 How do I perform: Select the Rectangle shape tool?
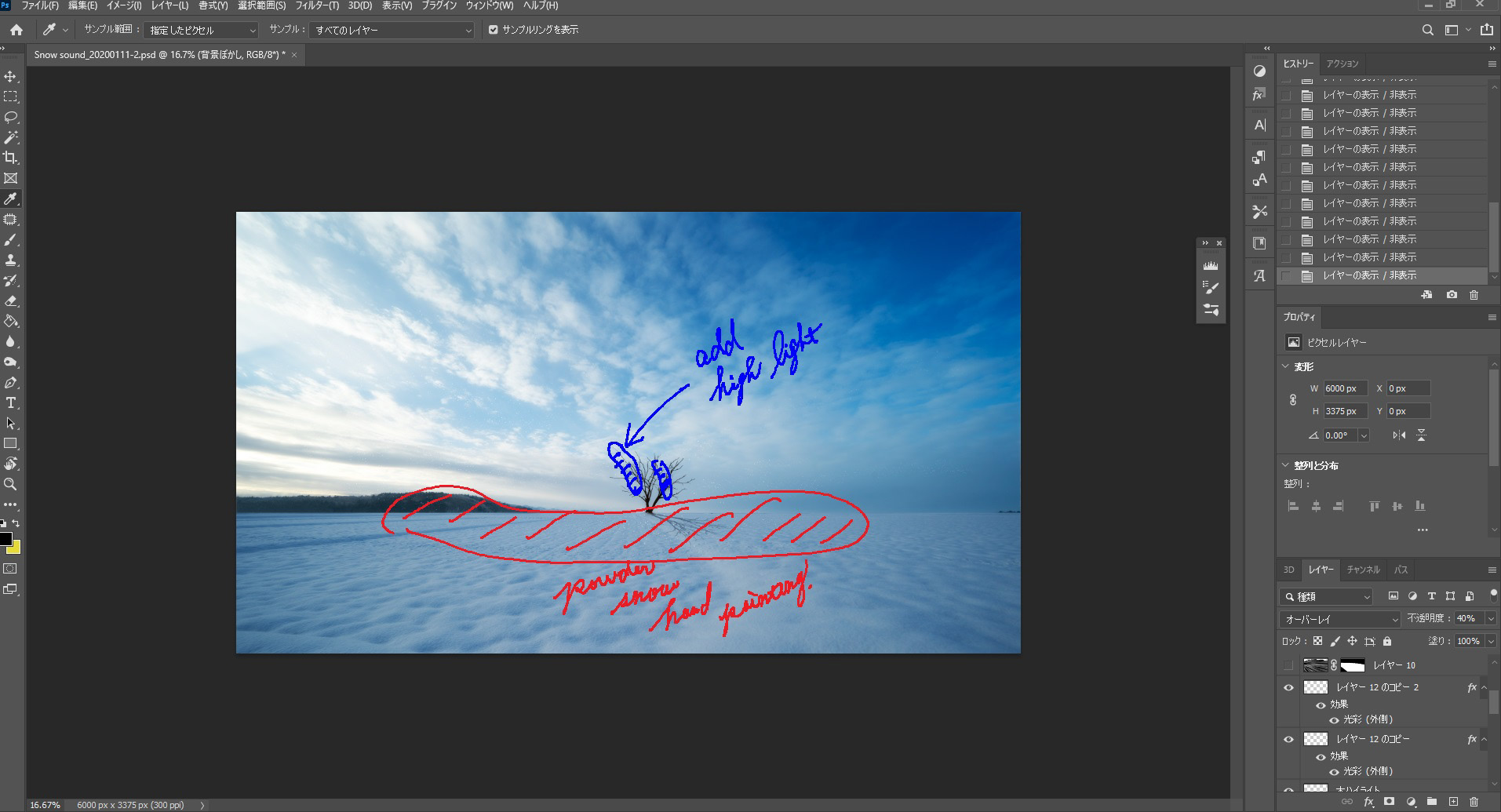coord(11,444)
